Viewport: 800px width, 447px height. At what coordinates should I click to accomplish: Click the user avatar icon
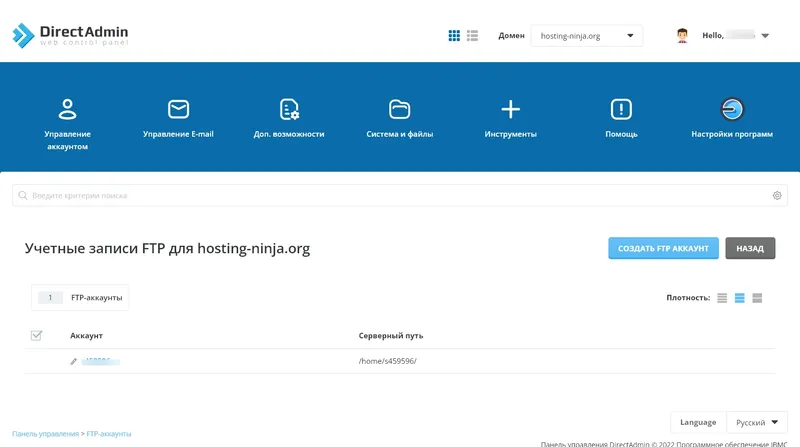[x=682, y=36]
